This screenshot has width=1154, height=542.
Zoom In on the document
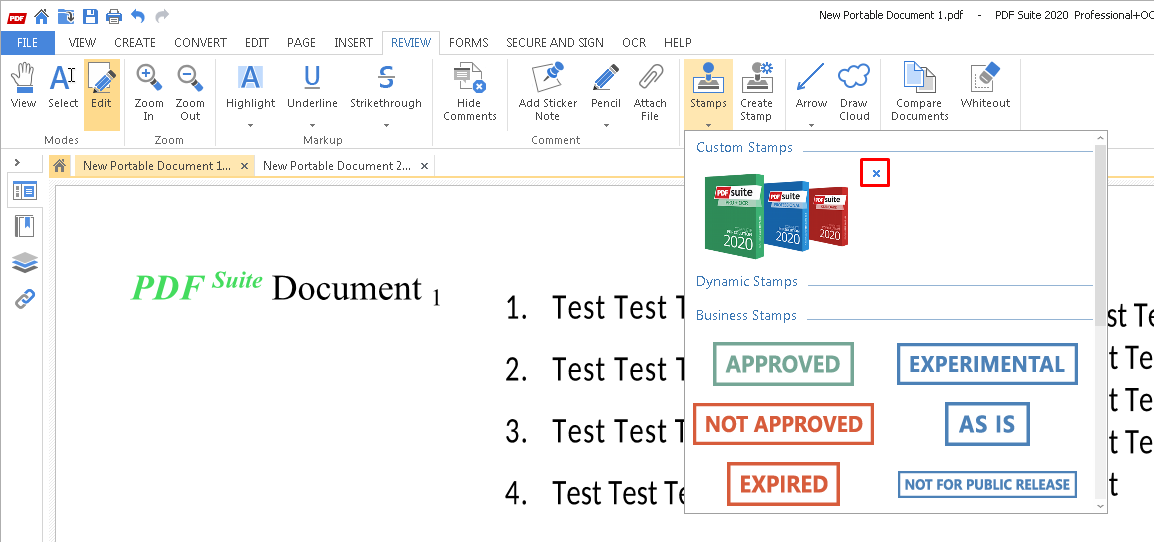(149, 93)
